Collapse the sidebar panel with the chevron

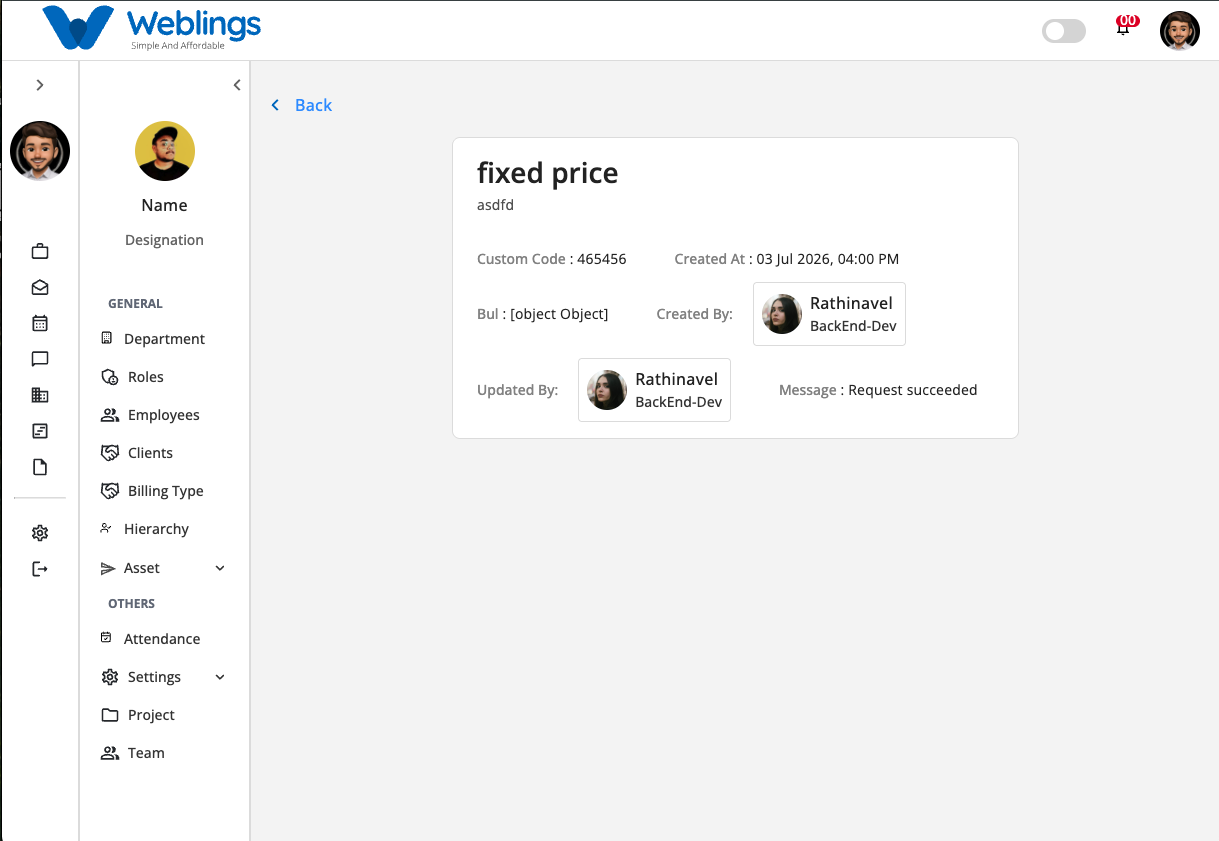click(x=237, y=85)
